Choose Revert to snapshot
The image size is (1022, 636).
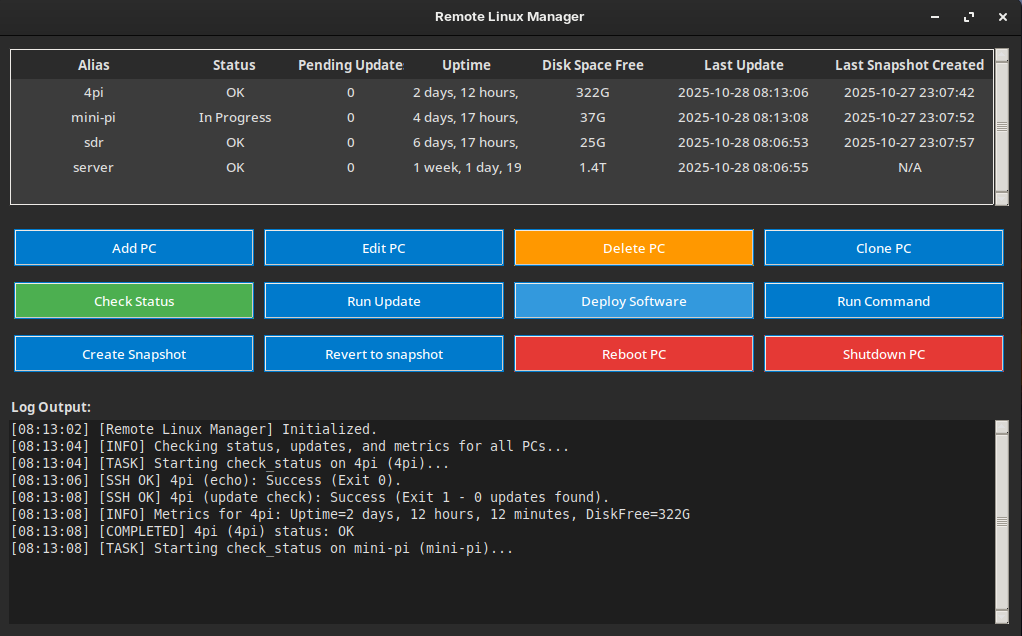click(x=384, y=354)
